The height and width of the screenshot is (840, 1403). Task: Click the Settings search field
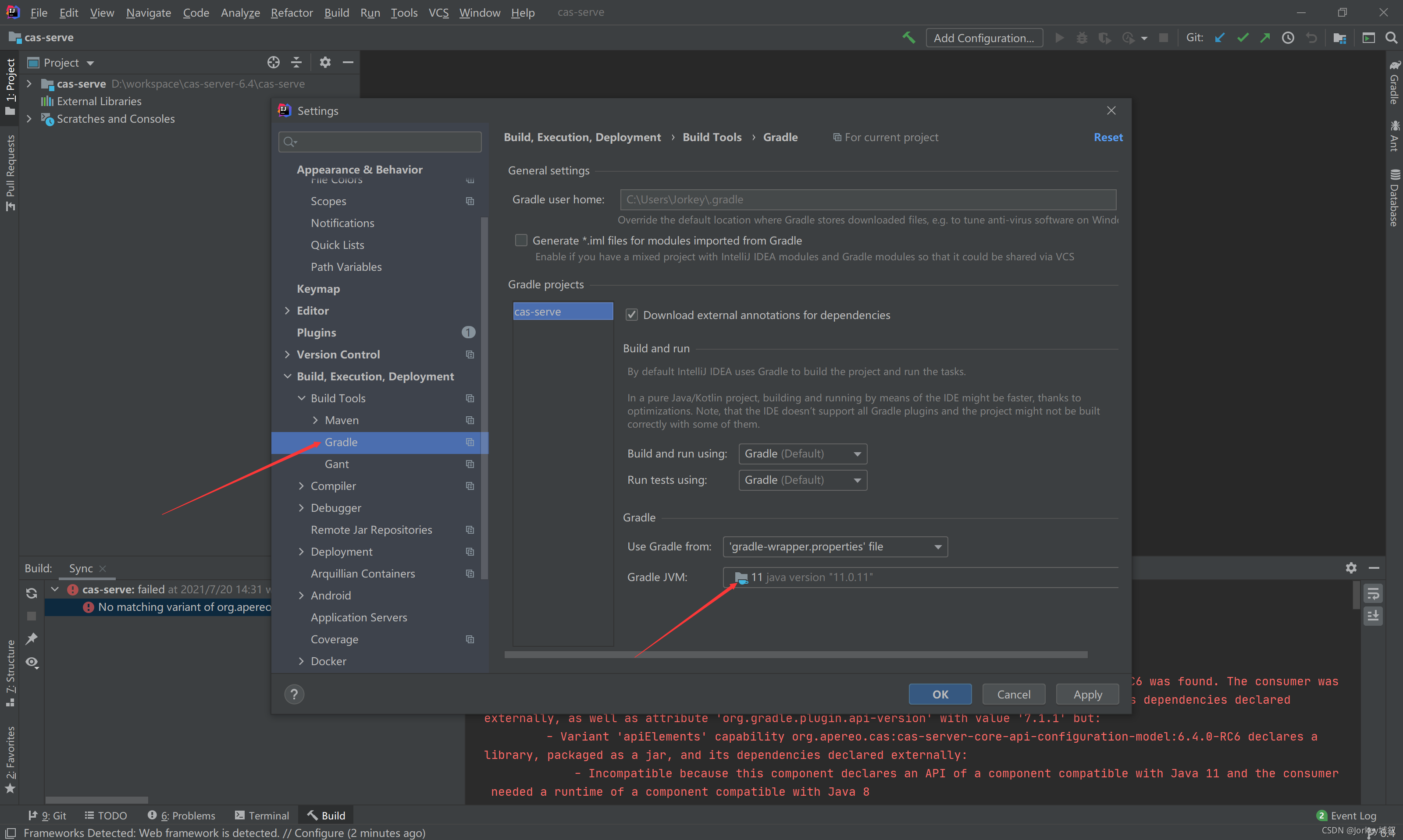click(x=380, y=141)
